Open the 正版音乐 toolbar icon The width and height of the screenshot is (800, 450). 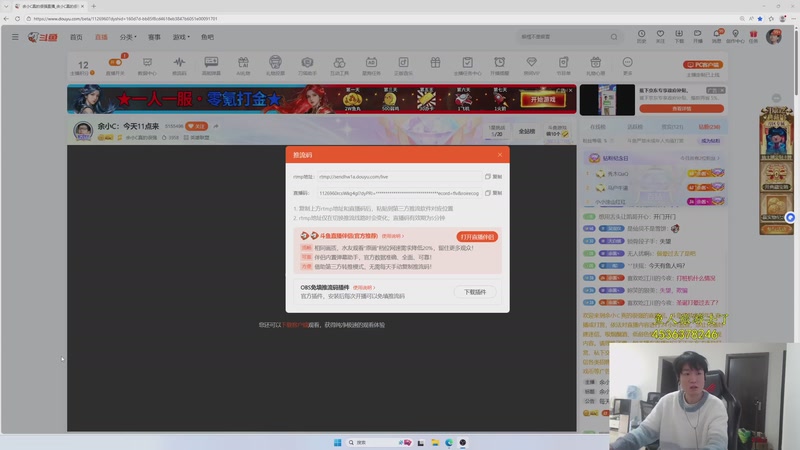point(403,65)
